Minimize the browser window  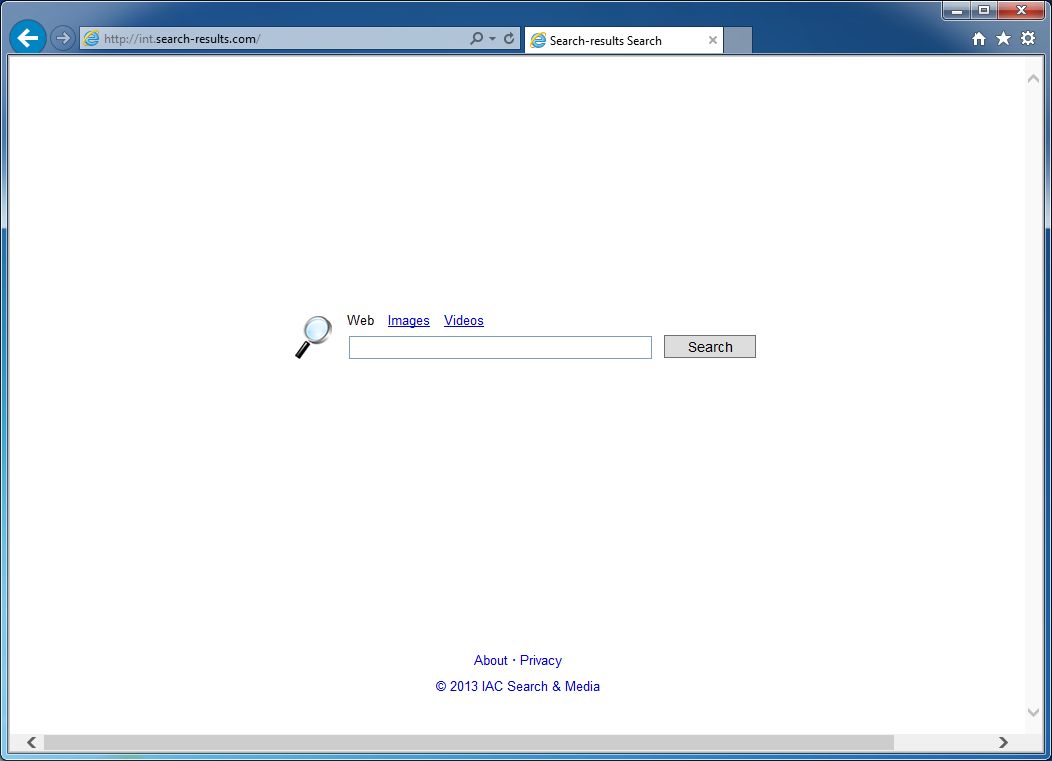tap(957, 11)
